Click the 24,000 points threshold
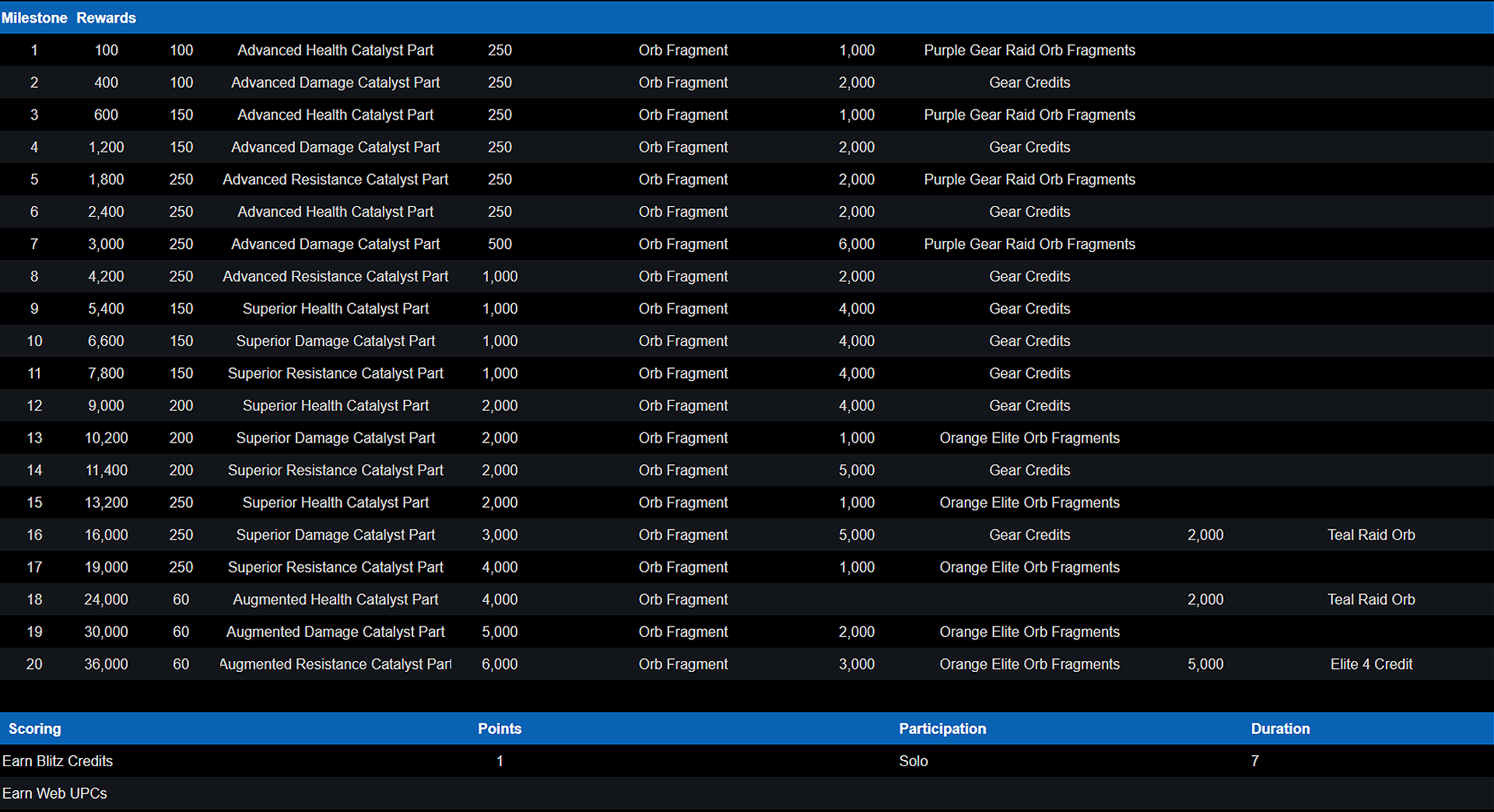The image size is (1494, 812). point(106,600)
